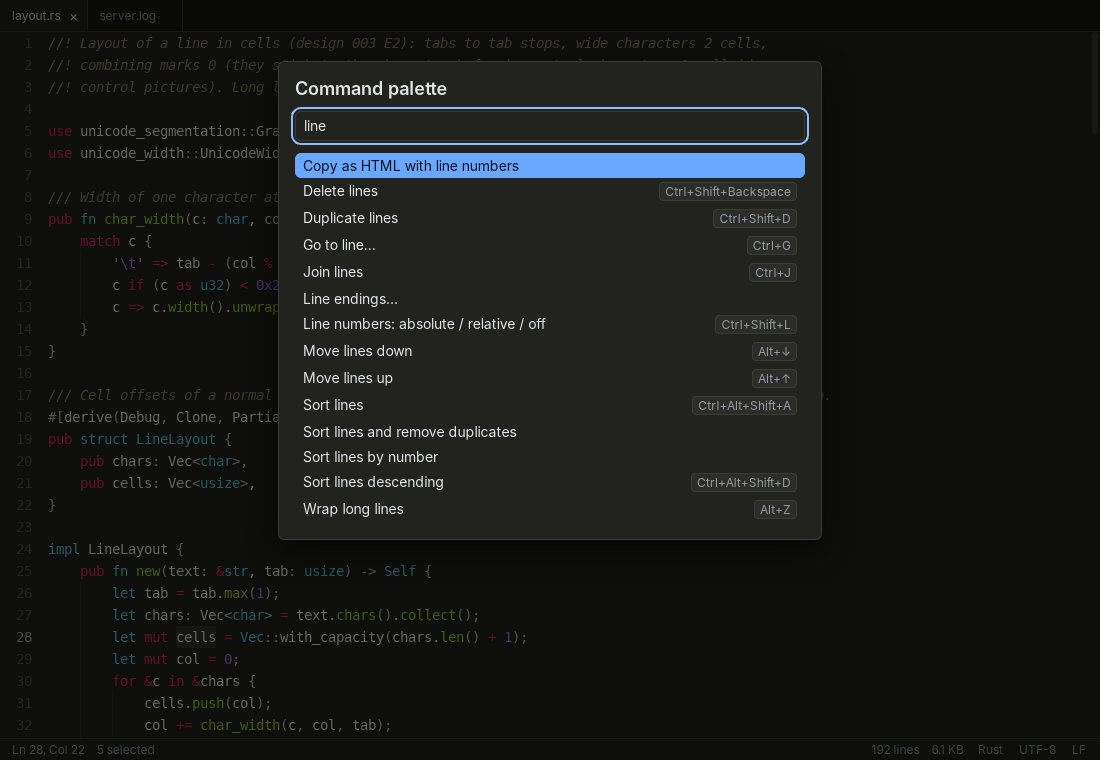Click the match c { code line
The image size is (1100, 760).
tap(116, 241)
